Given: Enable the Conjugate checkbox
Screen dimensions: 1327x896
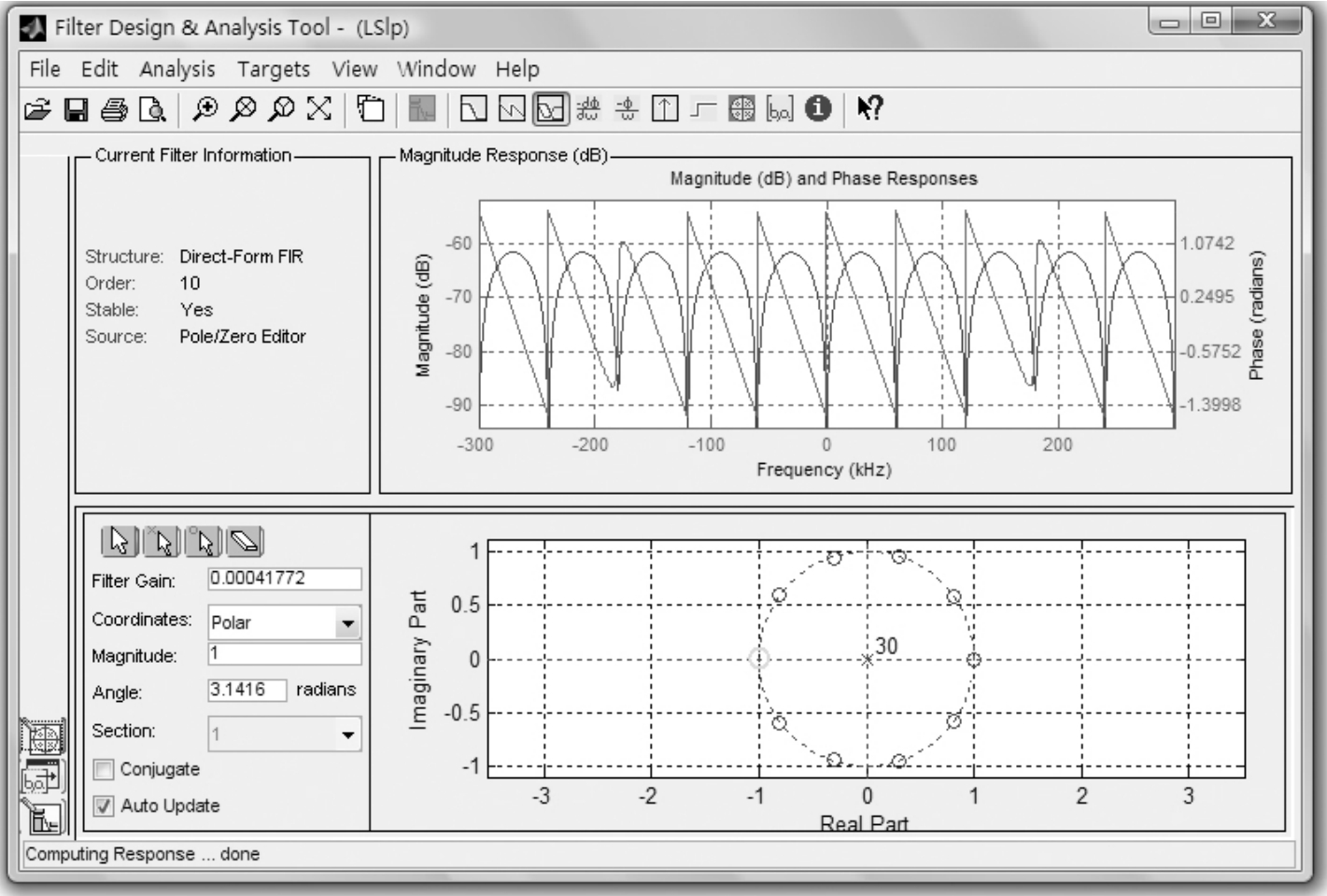Looking at the screenshot, I should (x=104, y=769).
